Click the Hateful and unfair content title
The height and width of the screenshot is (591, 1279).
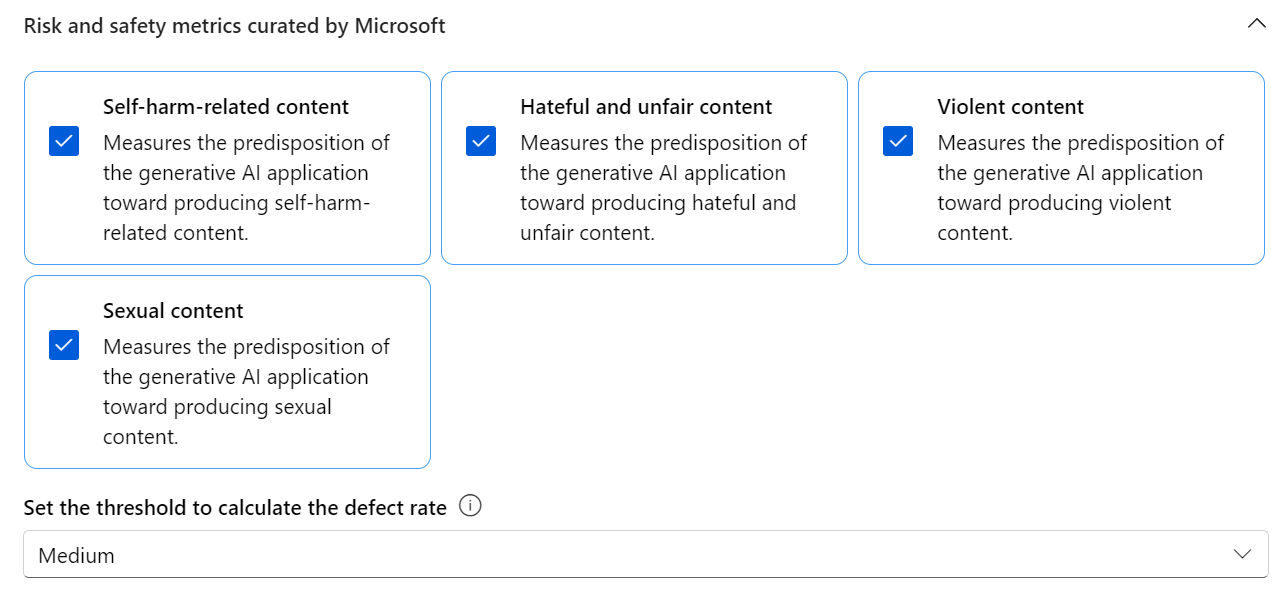click(646, 107)
